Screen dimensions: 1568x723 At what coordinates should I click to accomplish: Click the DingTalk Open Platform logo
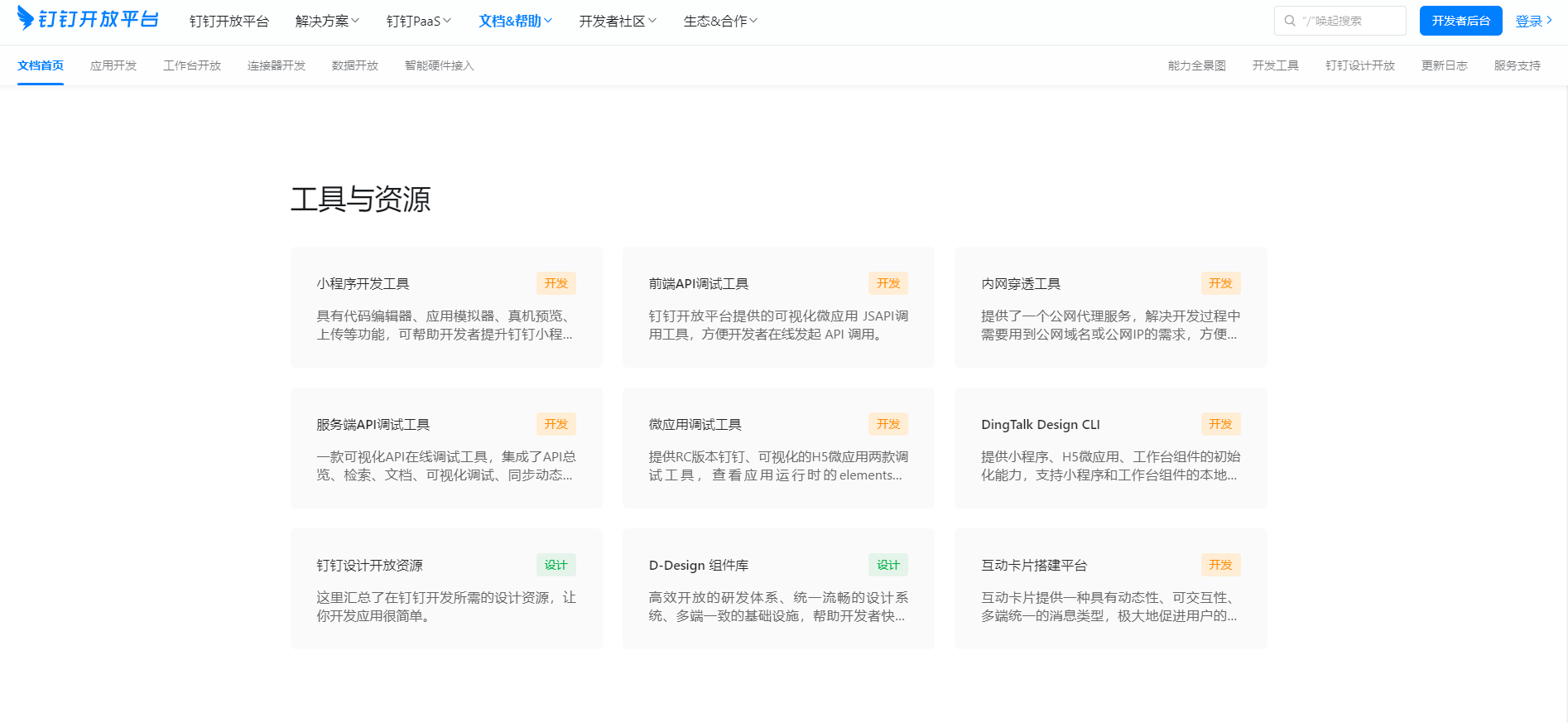(88, 18)
